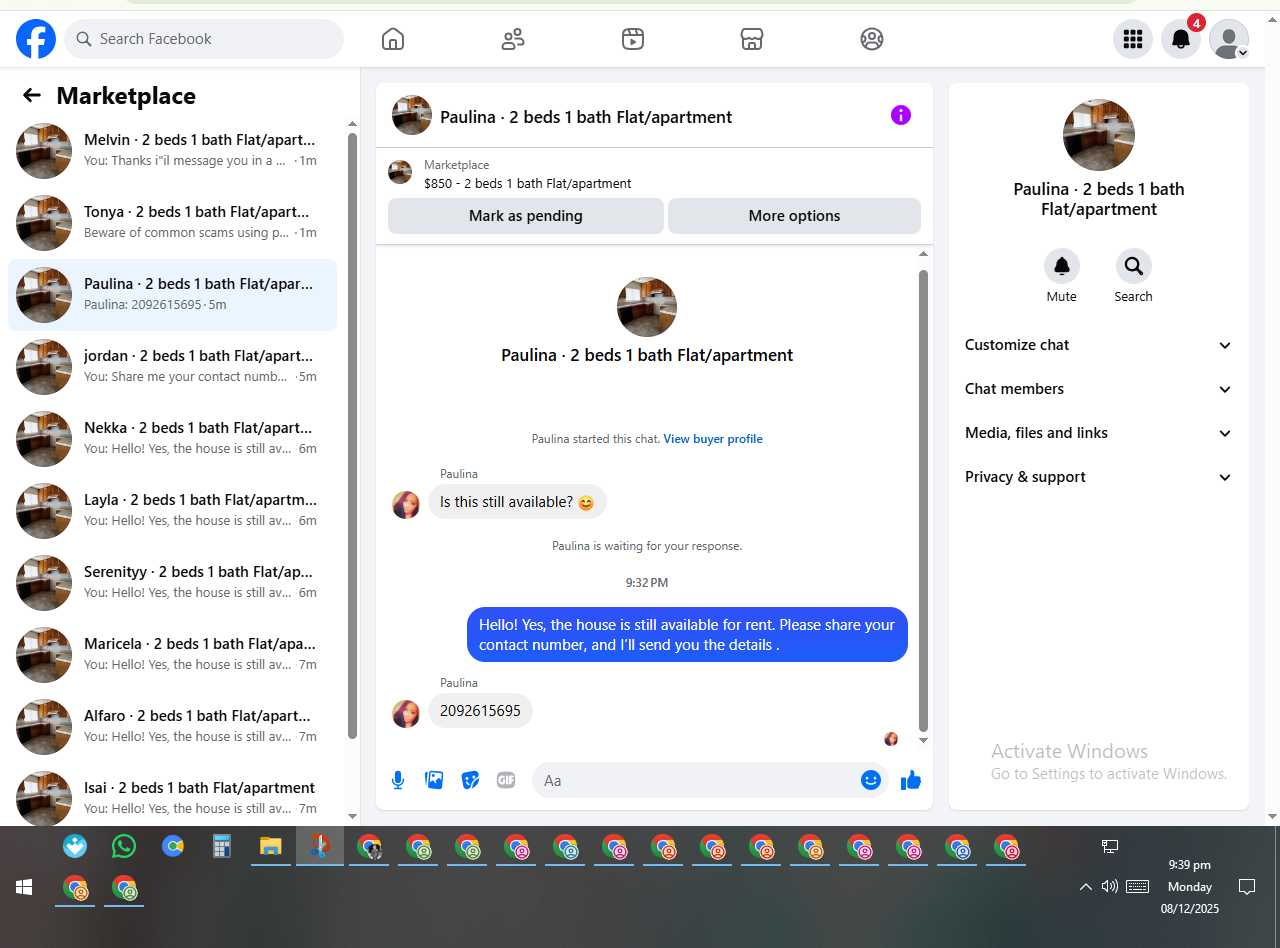The width and height of the screenshot is (1280, 948).
Task: Go back using the arrow beside Marketplace
Action: tap(32, 95)
